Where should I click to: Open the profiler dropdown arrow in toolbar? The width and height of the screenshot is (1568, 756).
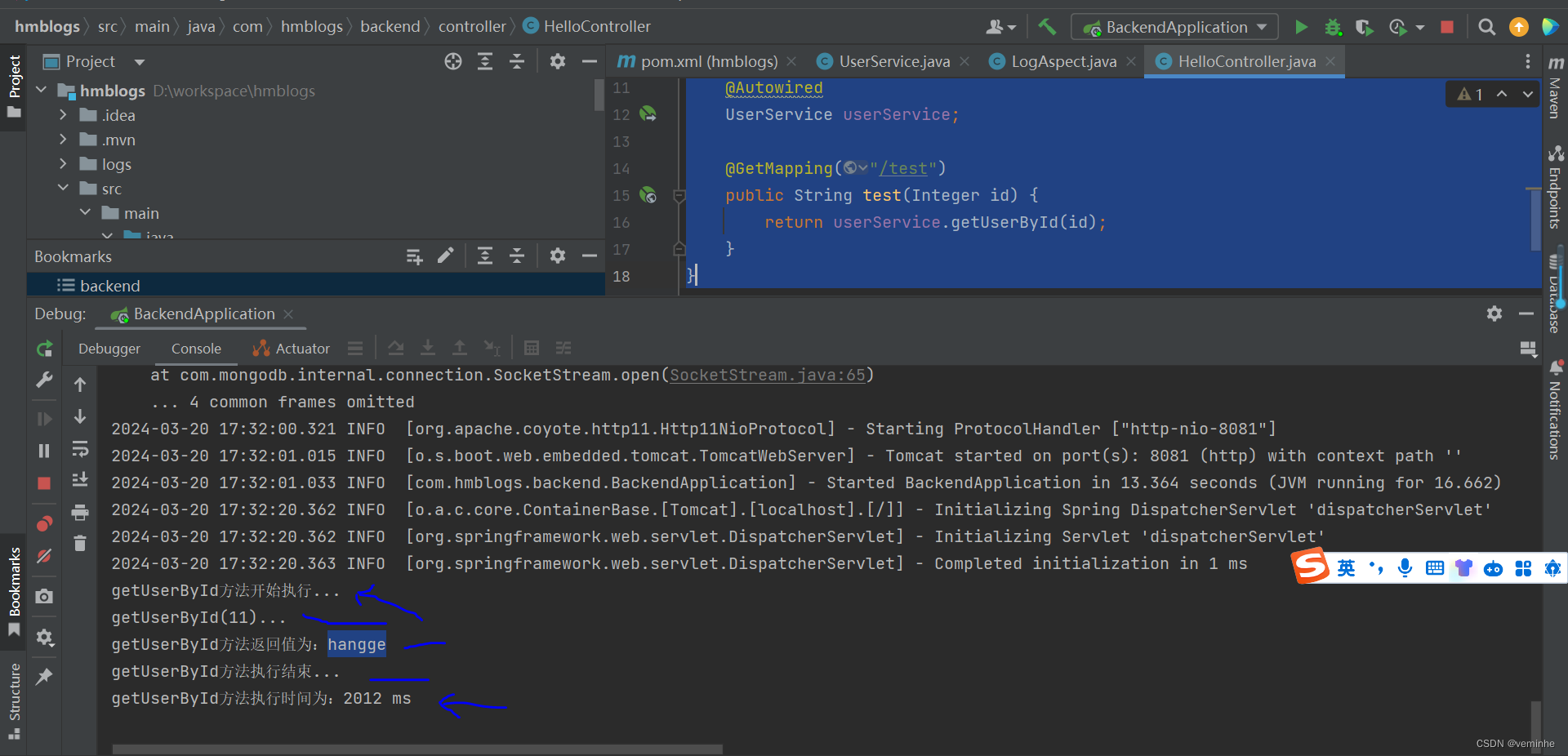1419,27
